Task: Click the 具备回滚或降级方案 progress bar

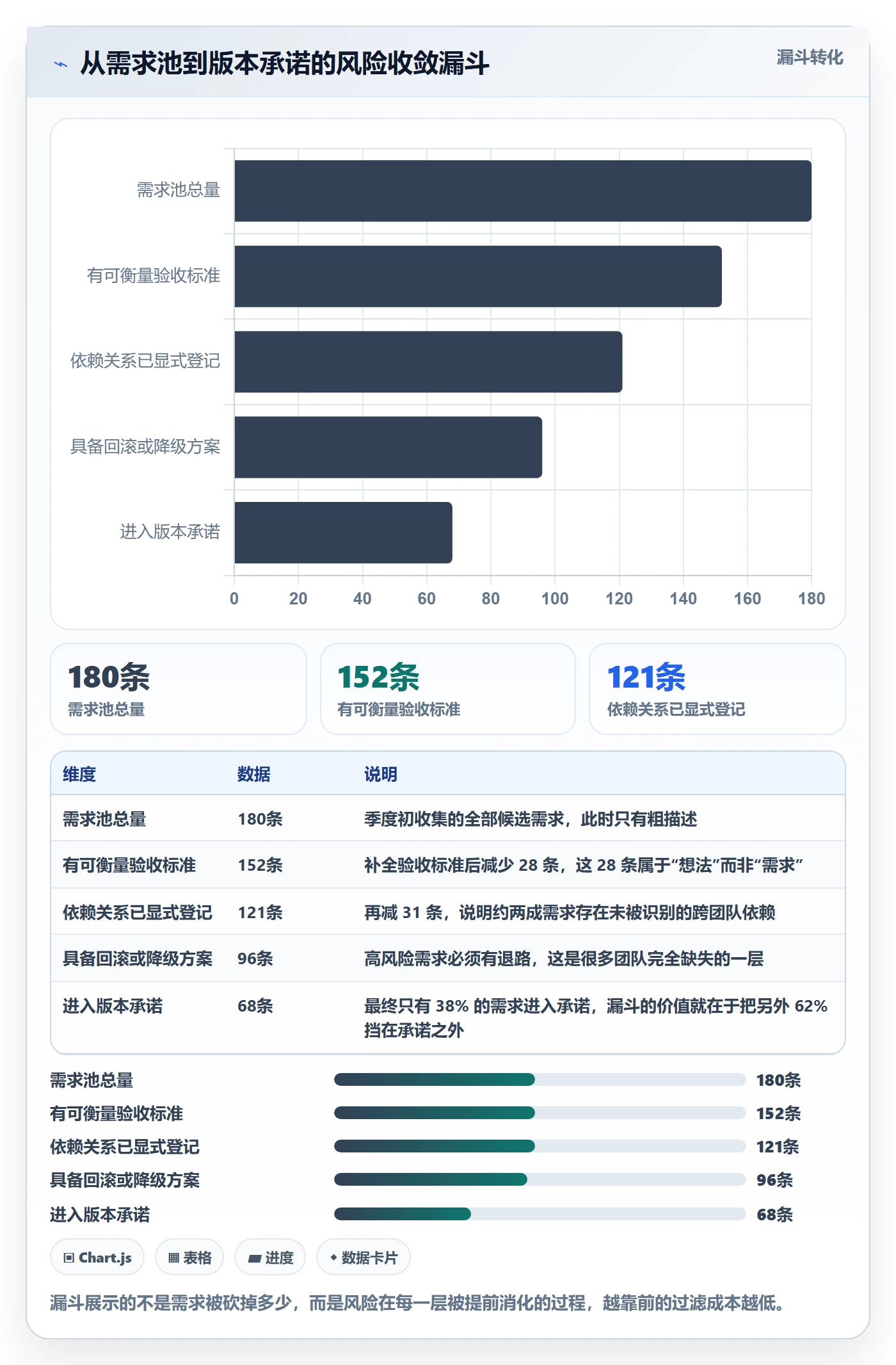Action: (540, 1179)
